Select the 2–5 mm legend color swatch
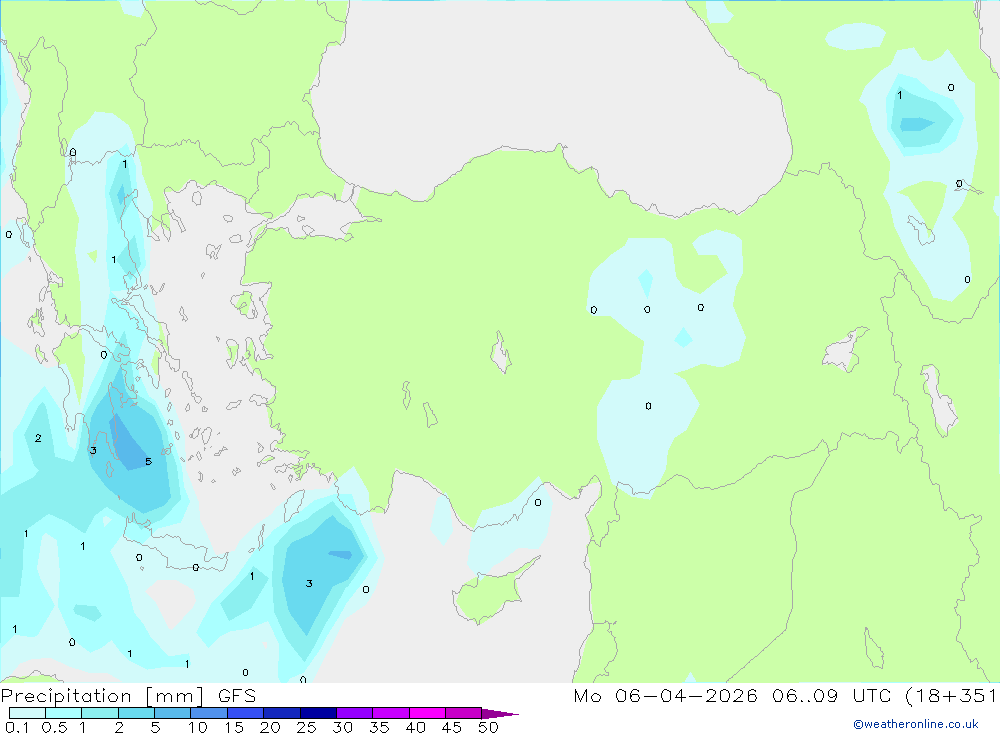 [136, 713]
